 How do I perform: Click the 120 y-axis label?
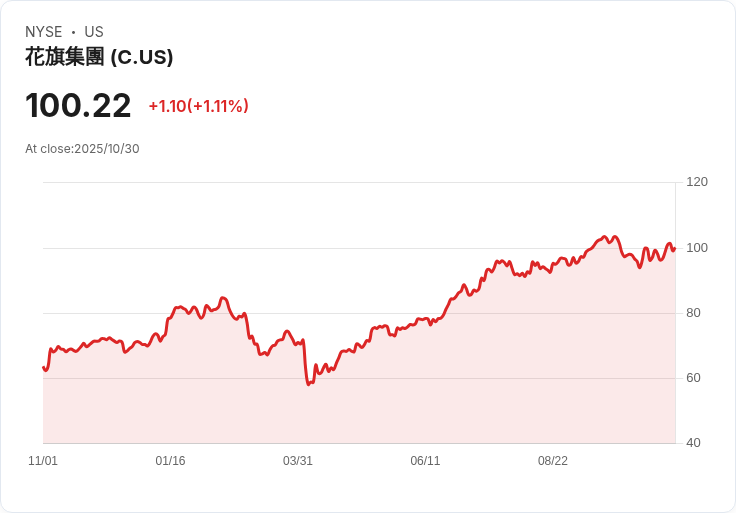(697, 182)
